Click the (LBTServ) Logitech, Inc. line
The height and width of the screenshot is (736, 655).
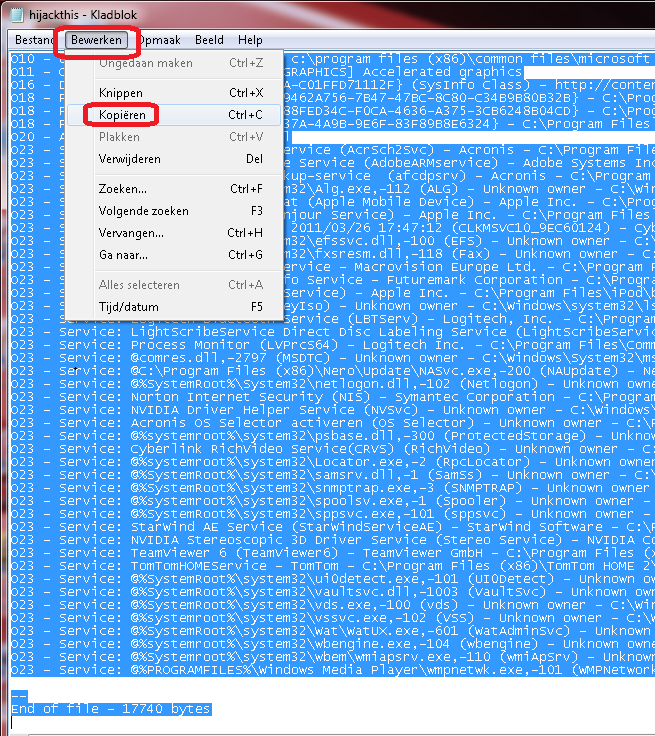470,319
